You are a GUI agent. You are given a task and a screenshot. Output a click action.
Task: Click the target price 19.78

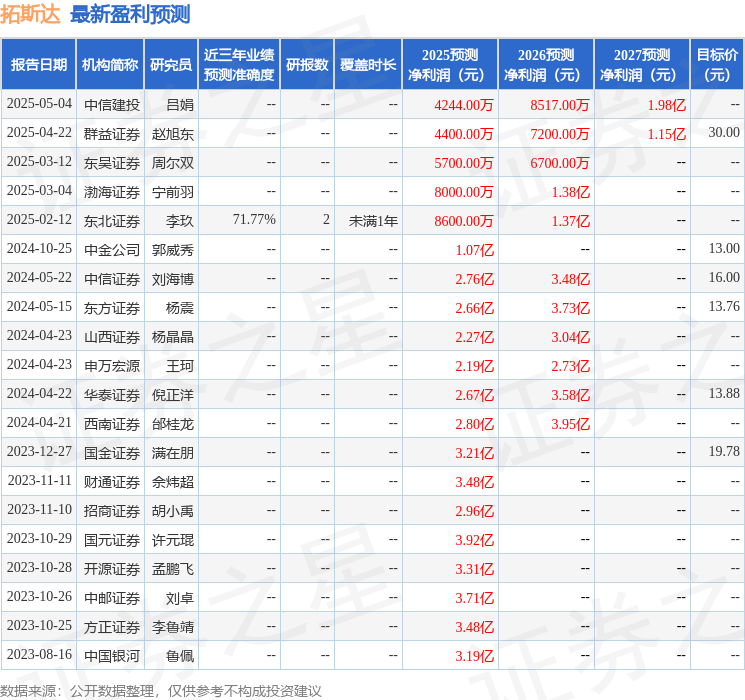(x=724, y=451)
